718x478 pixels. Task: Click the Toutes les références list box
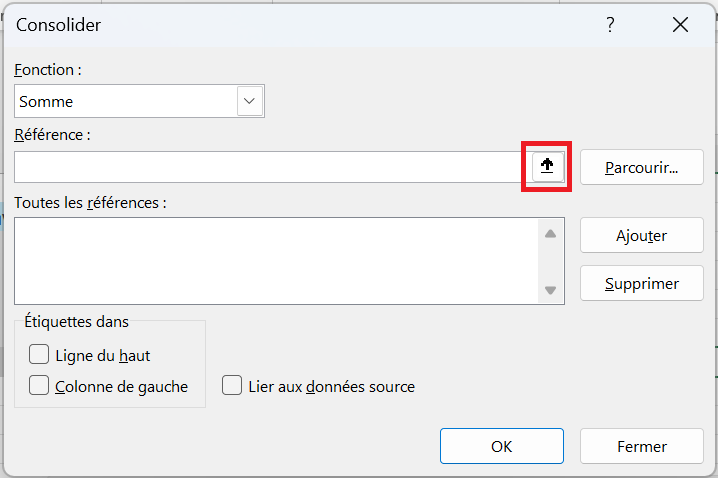pyautogui.click(x=275, y=261)
